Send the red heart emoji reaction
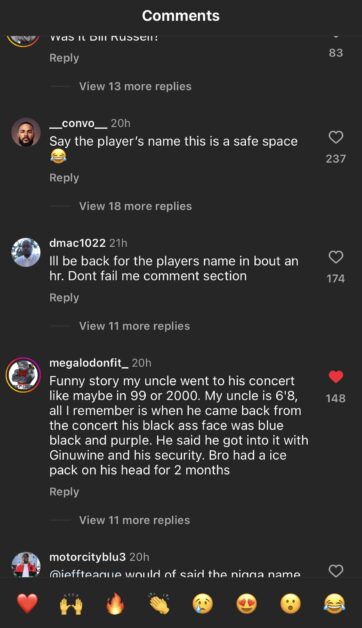Image resolution: width=362 pixels, height=628 pixels. coord(27,604)
